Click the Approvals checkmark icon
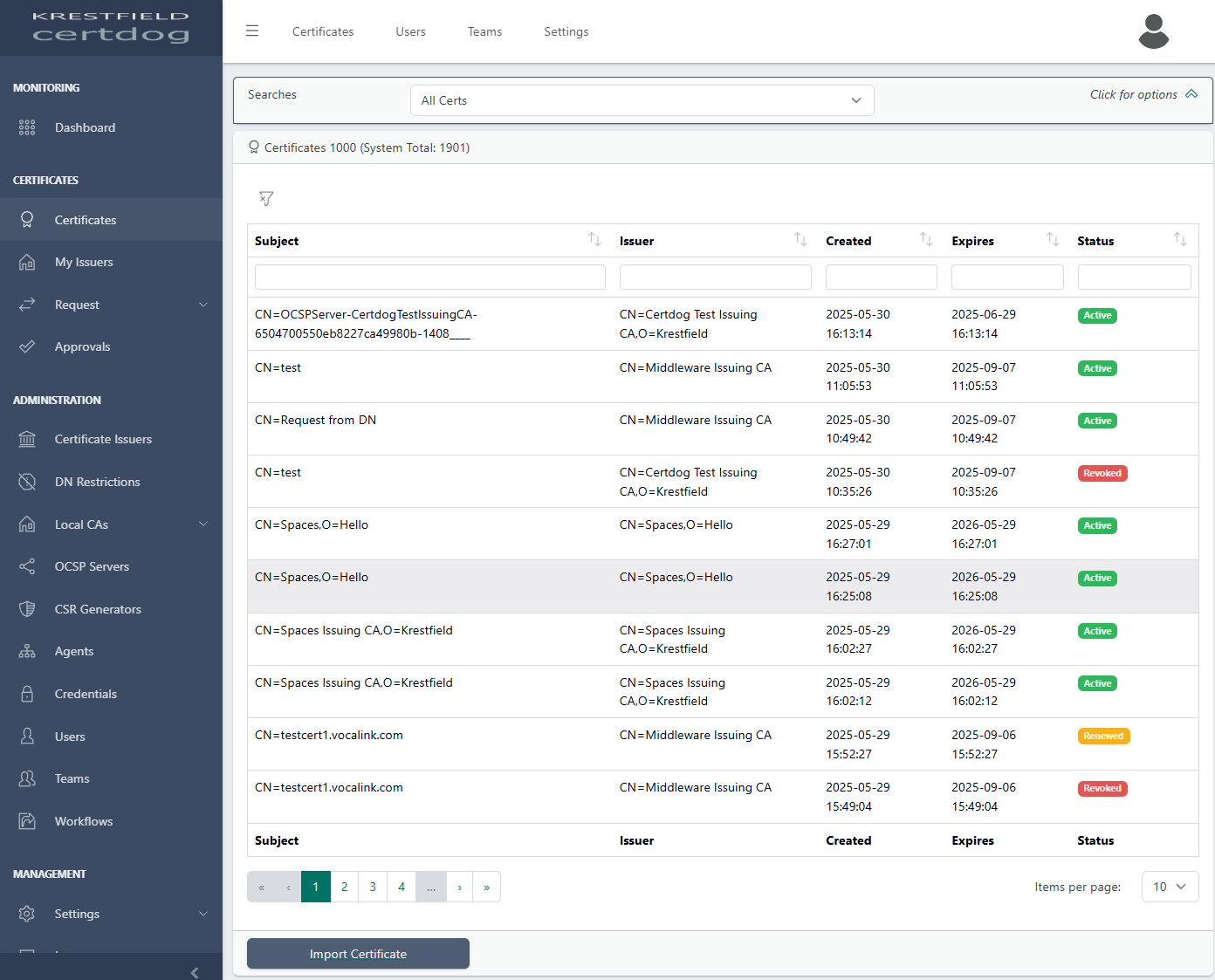This screenshot has height=980, width=1215. coord(27,346)
